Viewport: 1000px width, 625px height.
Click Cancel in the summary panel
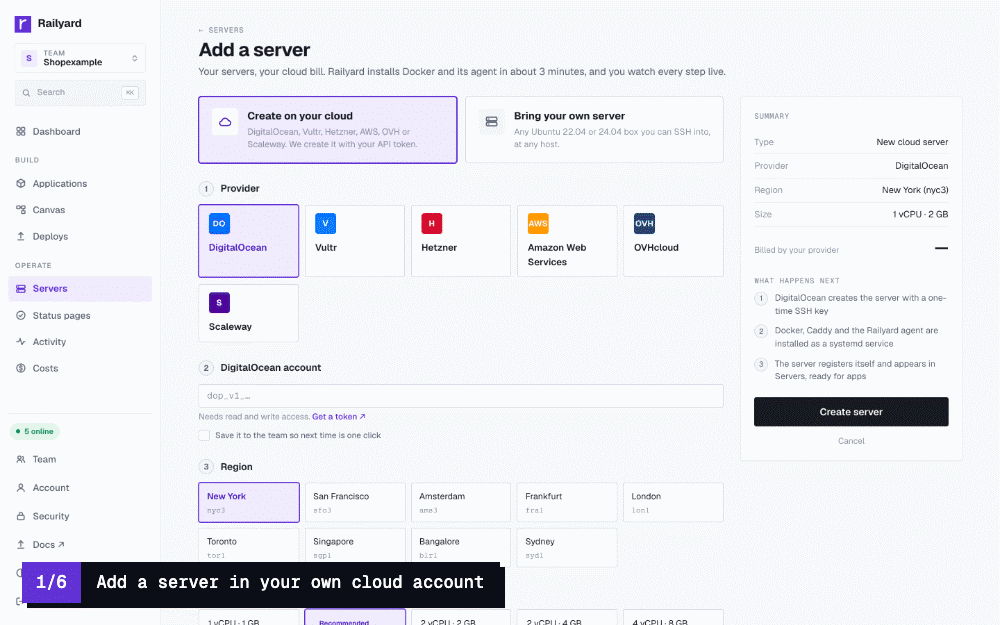point(851,441)
